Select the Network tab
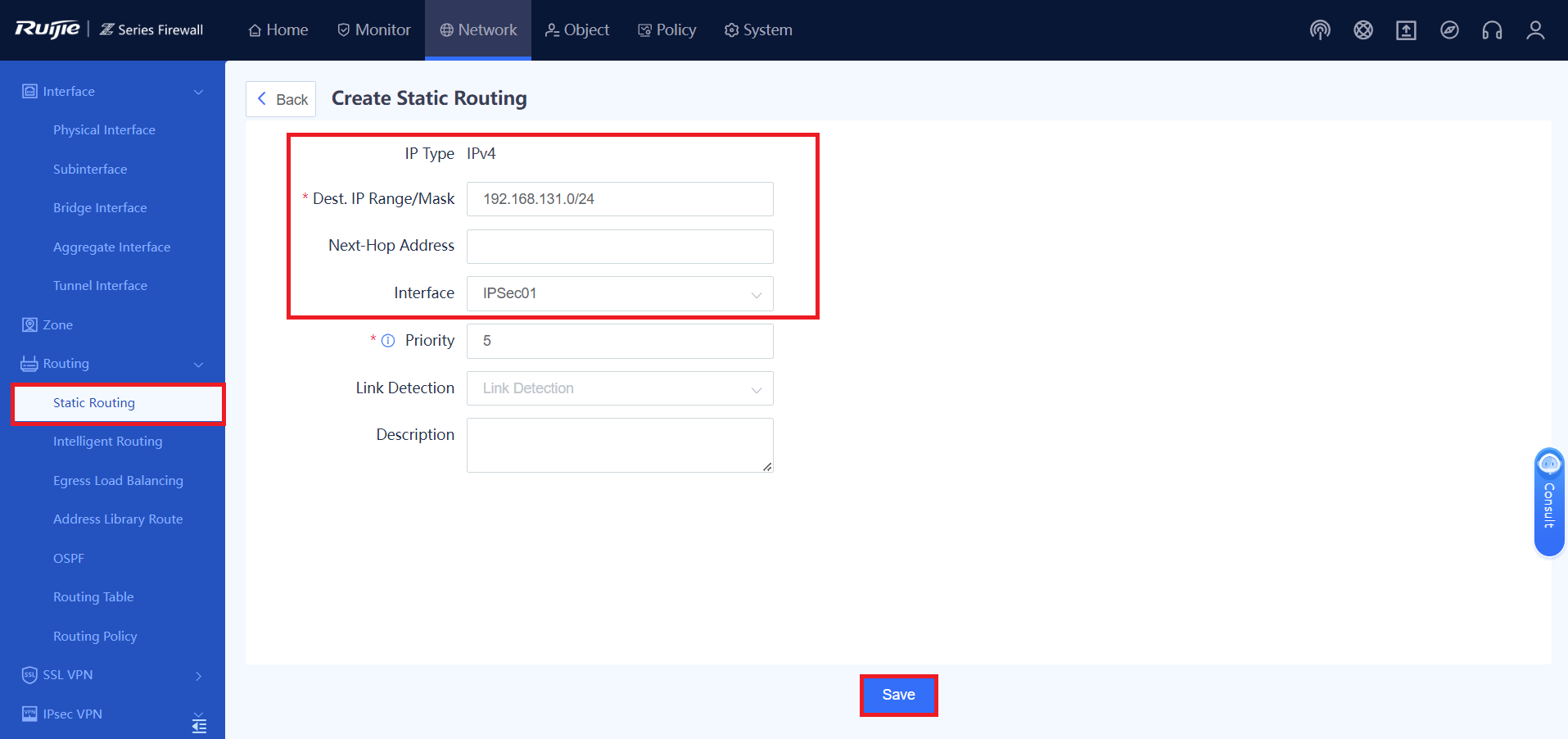 pos(478,30)
